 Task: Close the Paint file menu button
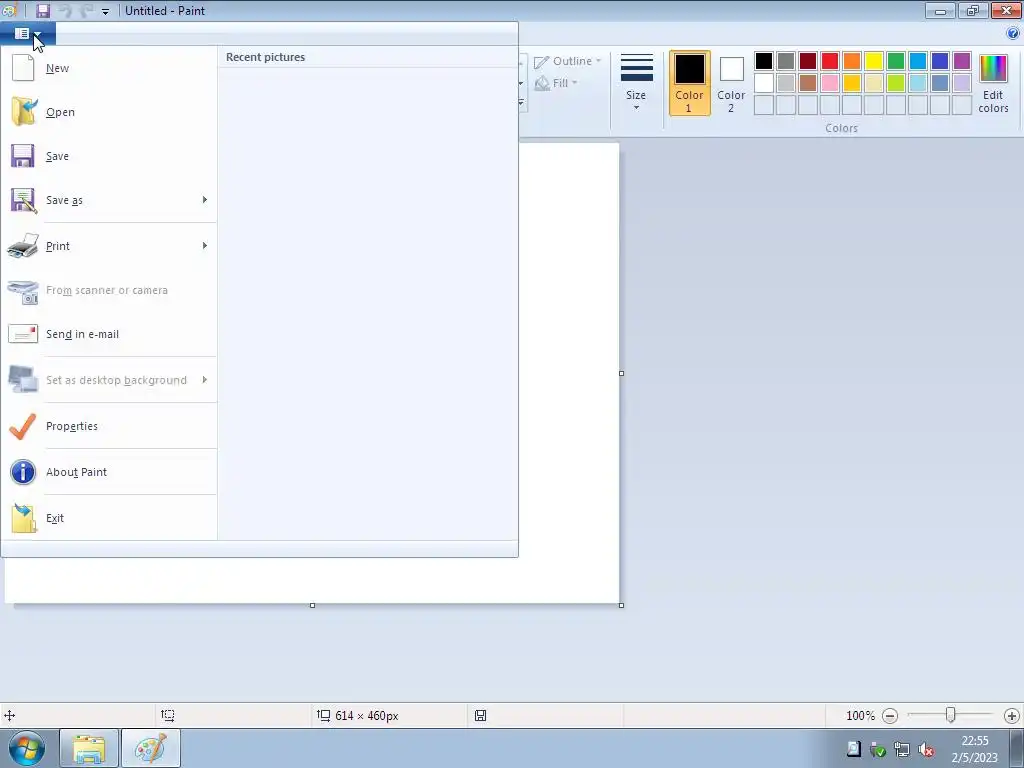coord(28,33)
